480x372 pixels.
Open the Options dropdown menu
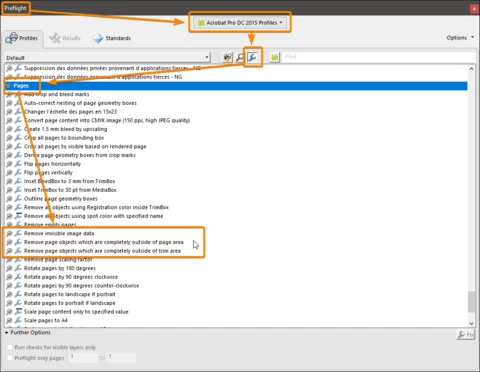tap(460, 38)
